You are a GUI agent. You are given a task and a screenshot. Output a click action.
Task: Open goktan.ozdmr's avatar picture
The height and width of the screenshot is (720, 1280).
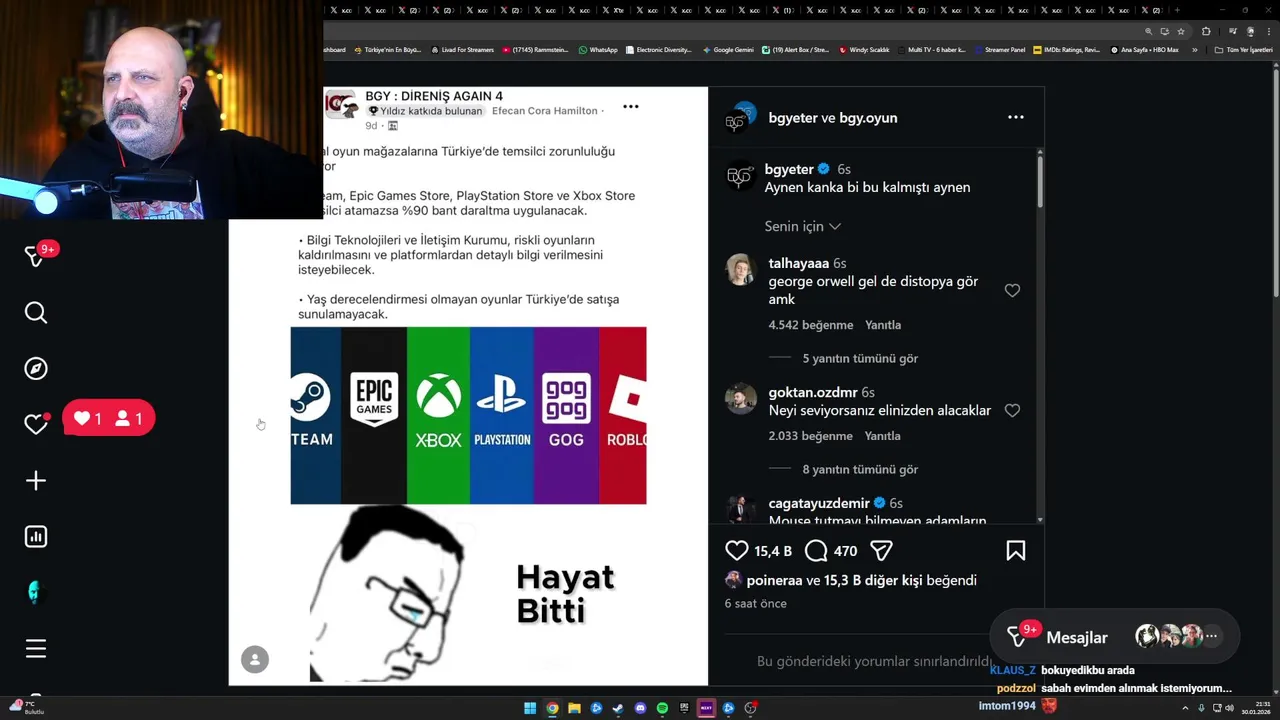point(741,398)
